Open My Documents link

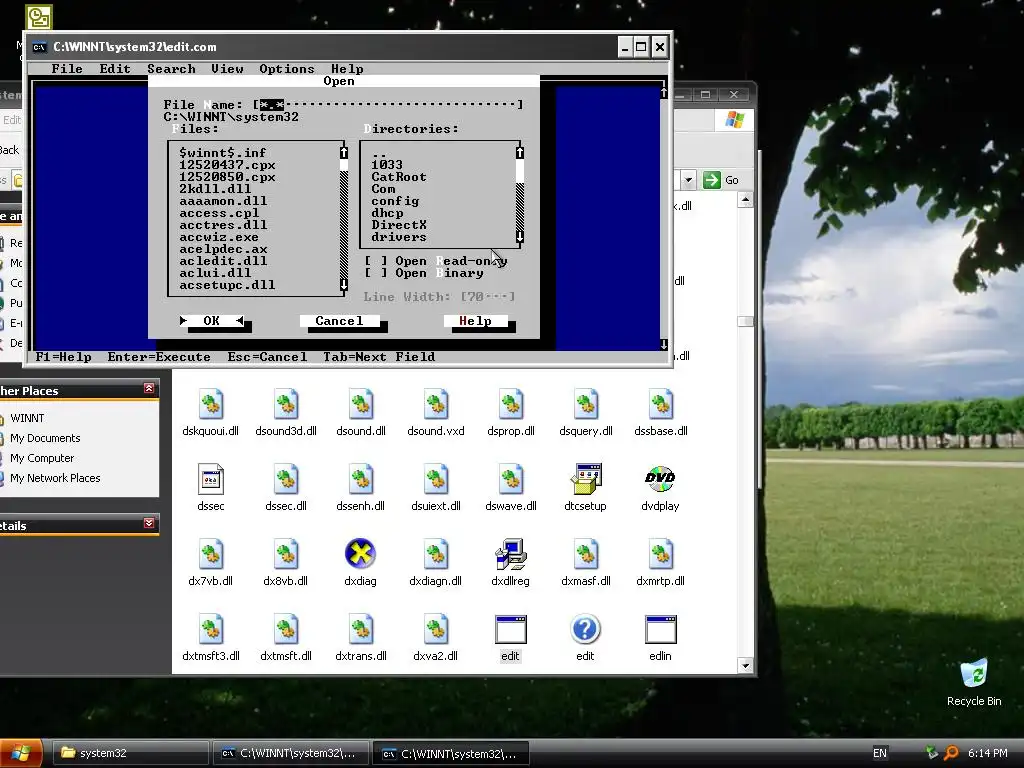pyautogui.click(x=45, y=438)
